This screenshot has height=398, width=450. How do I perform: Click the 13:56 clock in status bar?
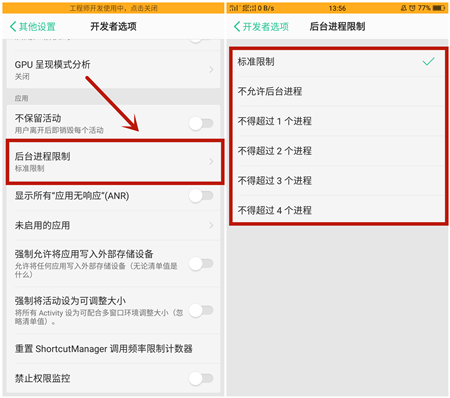point(337,8)
